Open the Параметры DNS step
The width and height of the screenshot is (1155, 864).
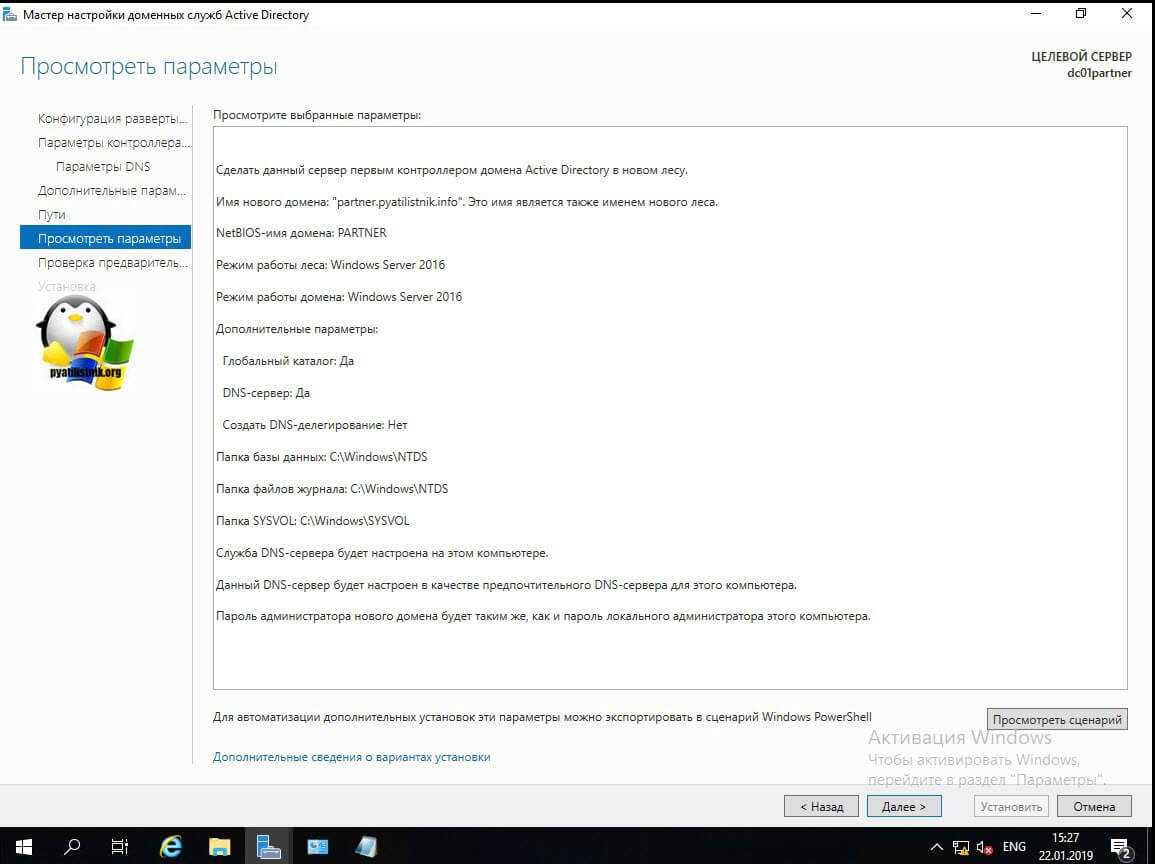[103, 166]
